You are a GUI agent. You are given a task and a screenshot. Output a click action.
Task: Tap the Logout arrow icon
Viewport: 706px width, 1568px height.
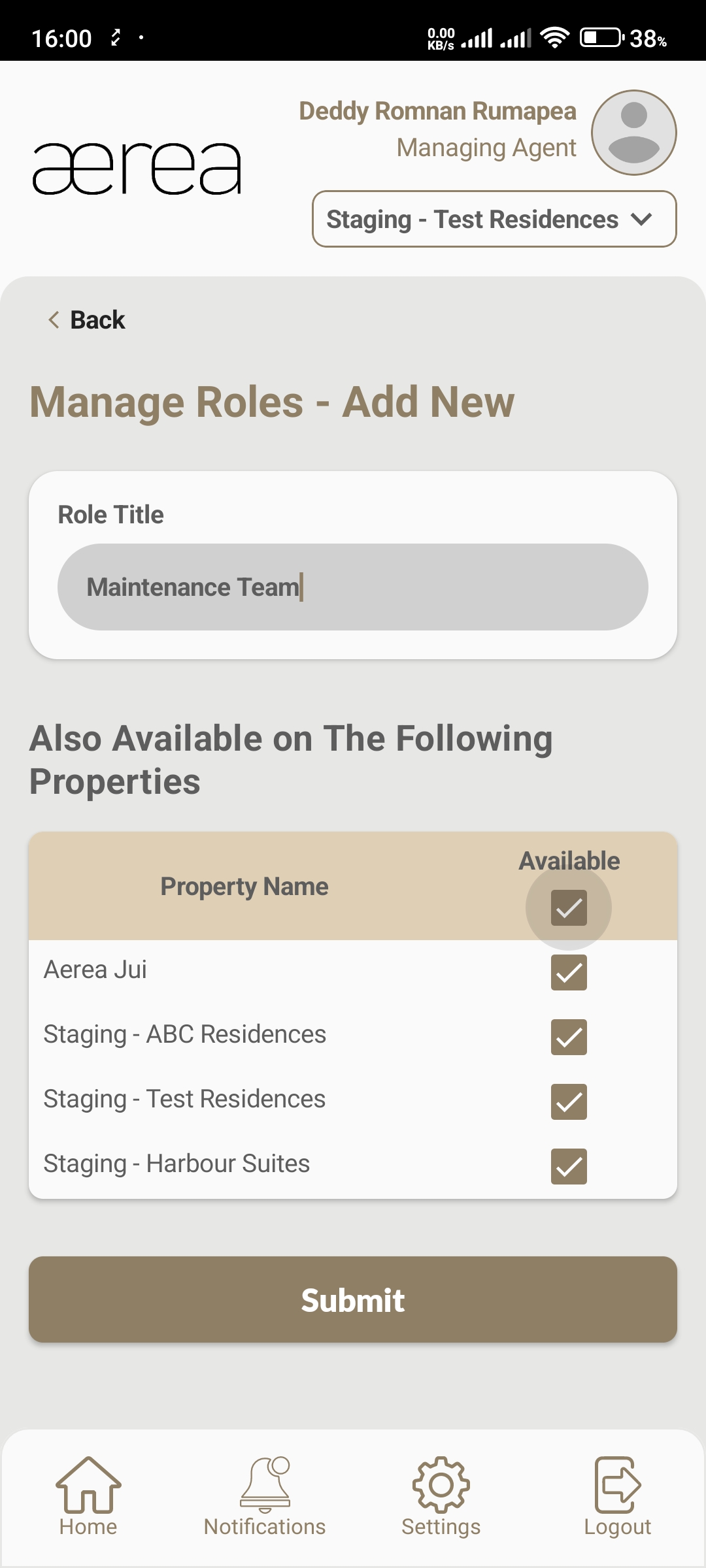(617, 1484)
